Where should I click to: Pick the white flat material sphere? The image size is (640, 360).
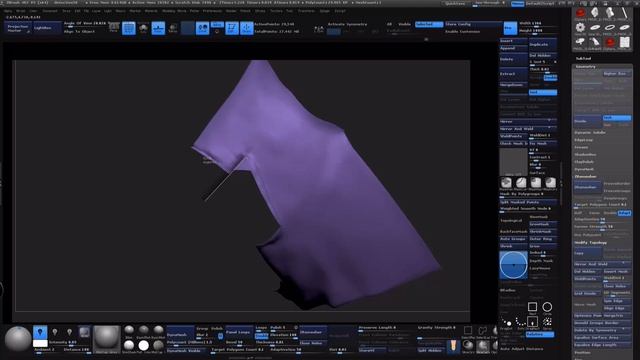coord(143,345)
